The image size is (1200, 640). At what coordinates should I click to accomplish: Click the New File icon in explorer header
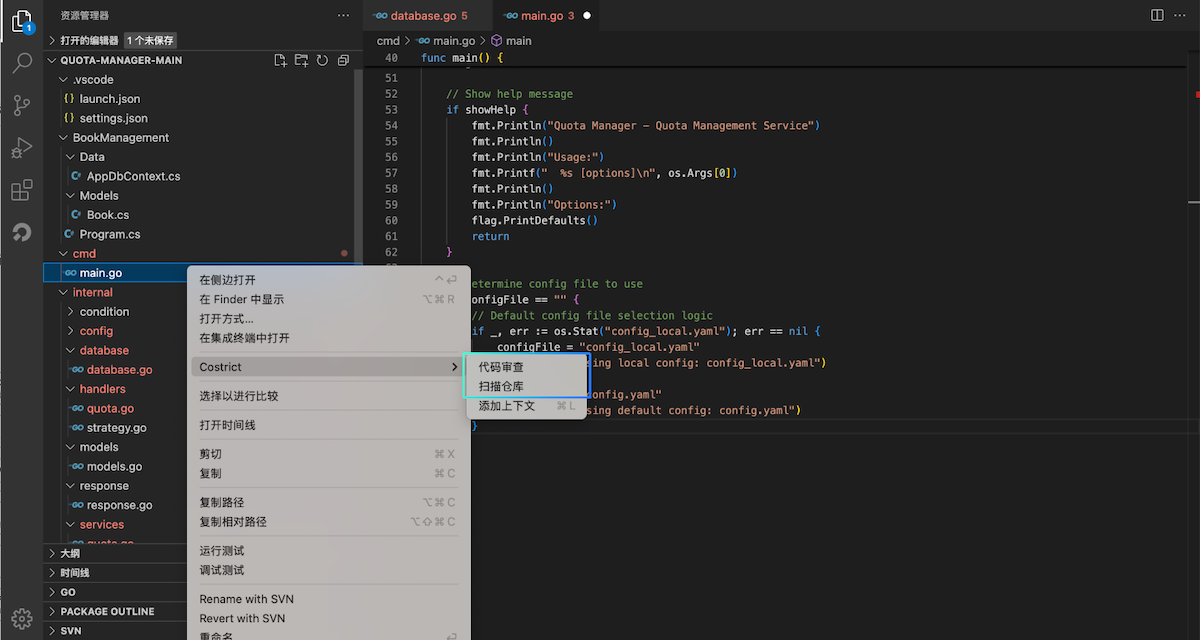(281, 60)
